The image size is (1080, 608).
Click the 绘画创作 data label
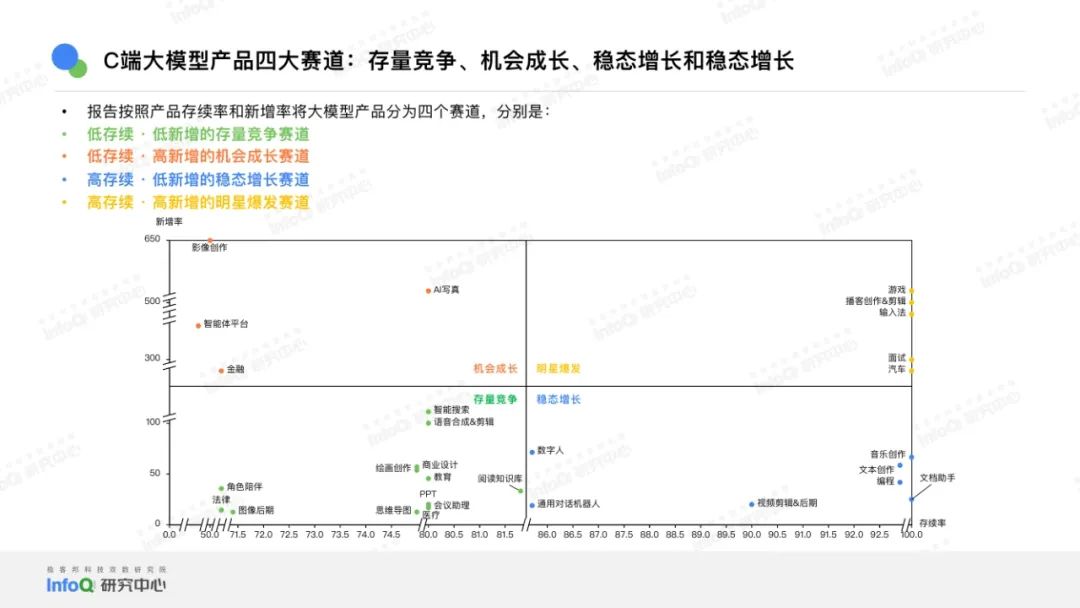393,468
